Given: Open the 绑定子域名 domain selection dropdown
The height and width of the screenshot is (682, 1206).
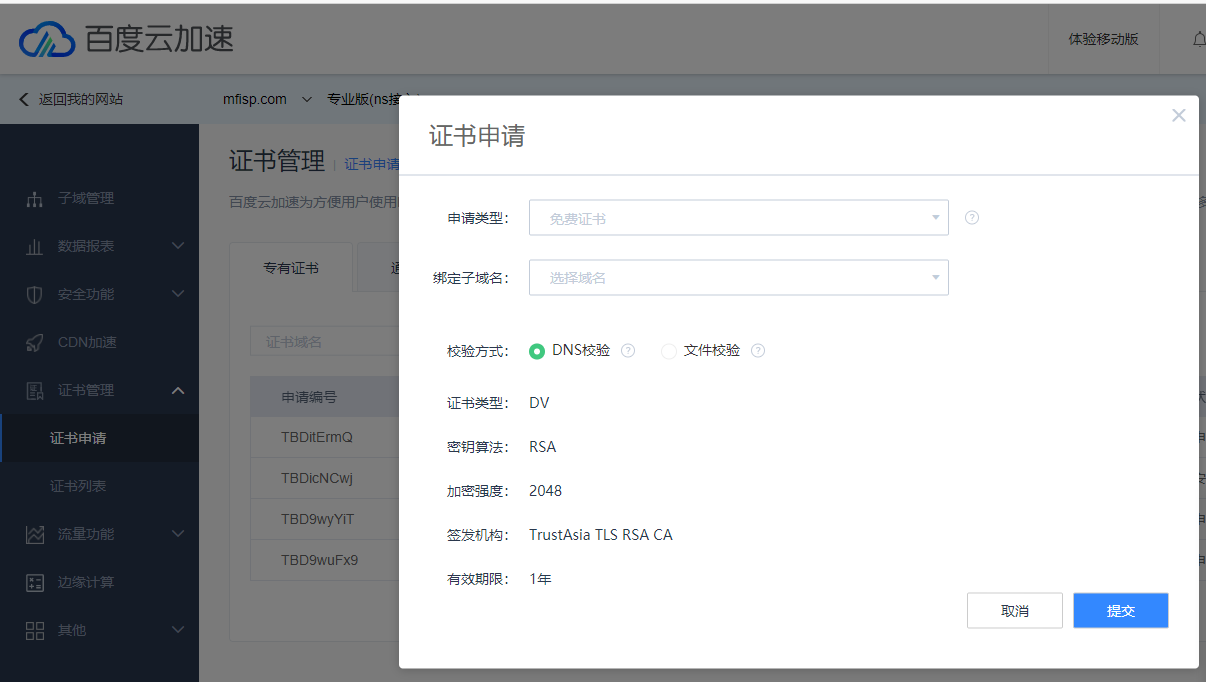Looking at the screenshot, I should [738, 277].
